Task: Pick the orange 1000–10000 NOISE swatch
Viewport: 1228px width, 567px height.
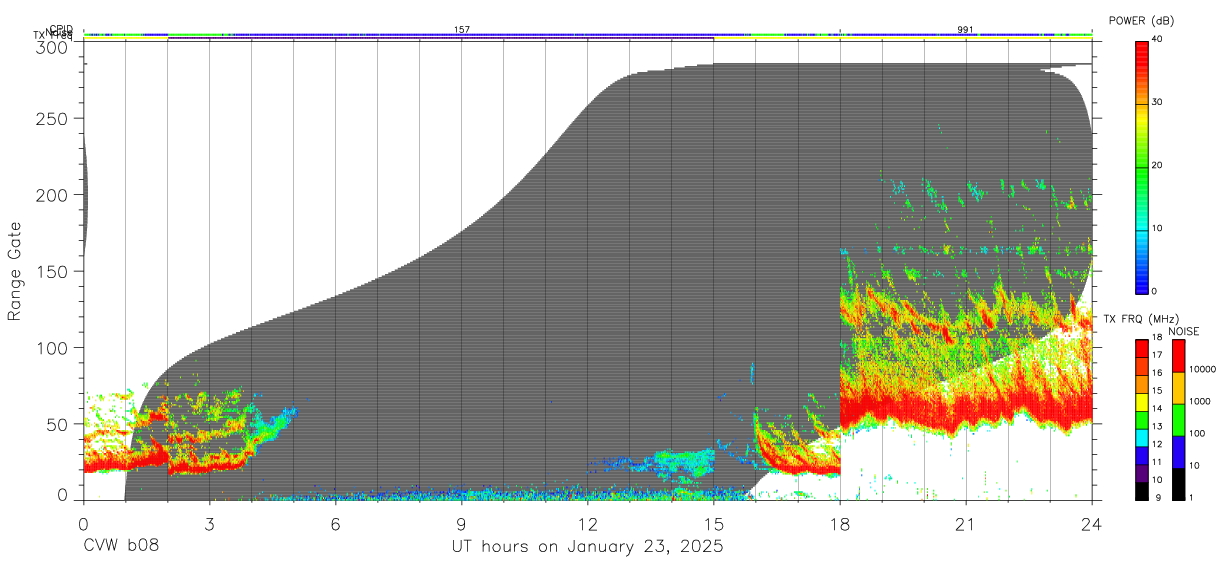Action: click(1178, 387)
